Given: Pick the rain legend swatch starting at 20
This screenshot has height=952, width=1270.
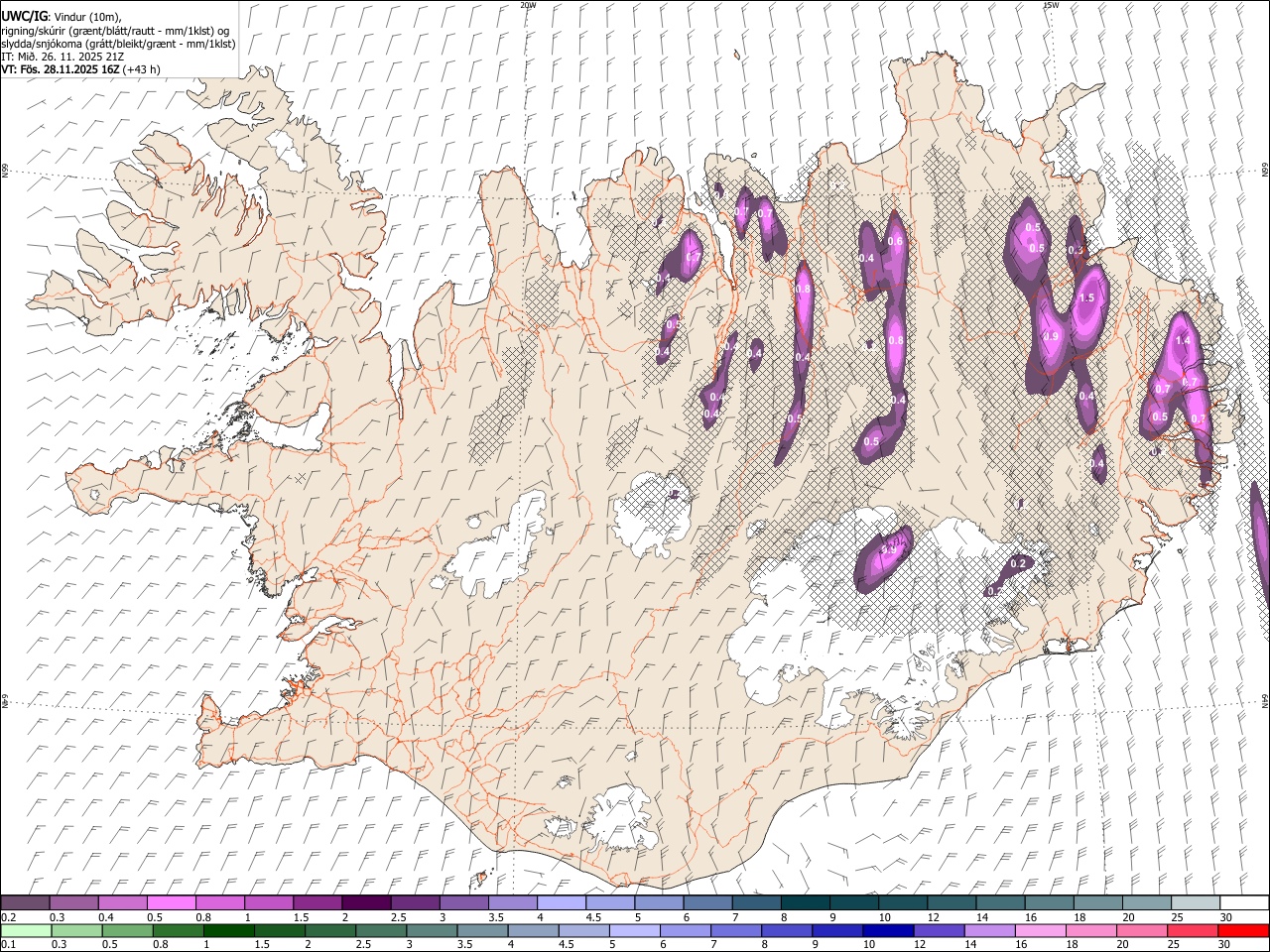Looking at the screenshot, I should (1140, 930).
